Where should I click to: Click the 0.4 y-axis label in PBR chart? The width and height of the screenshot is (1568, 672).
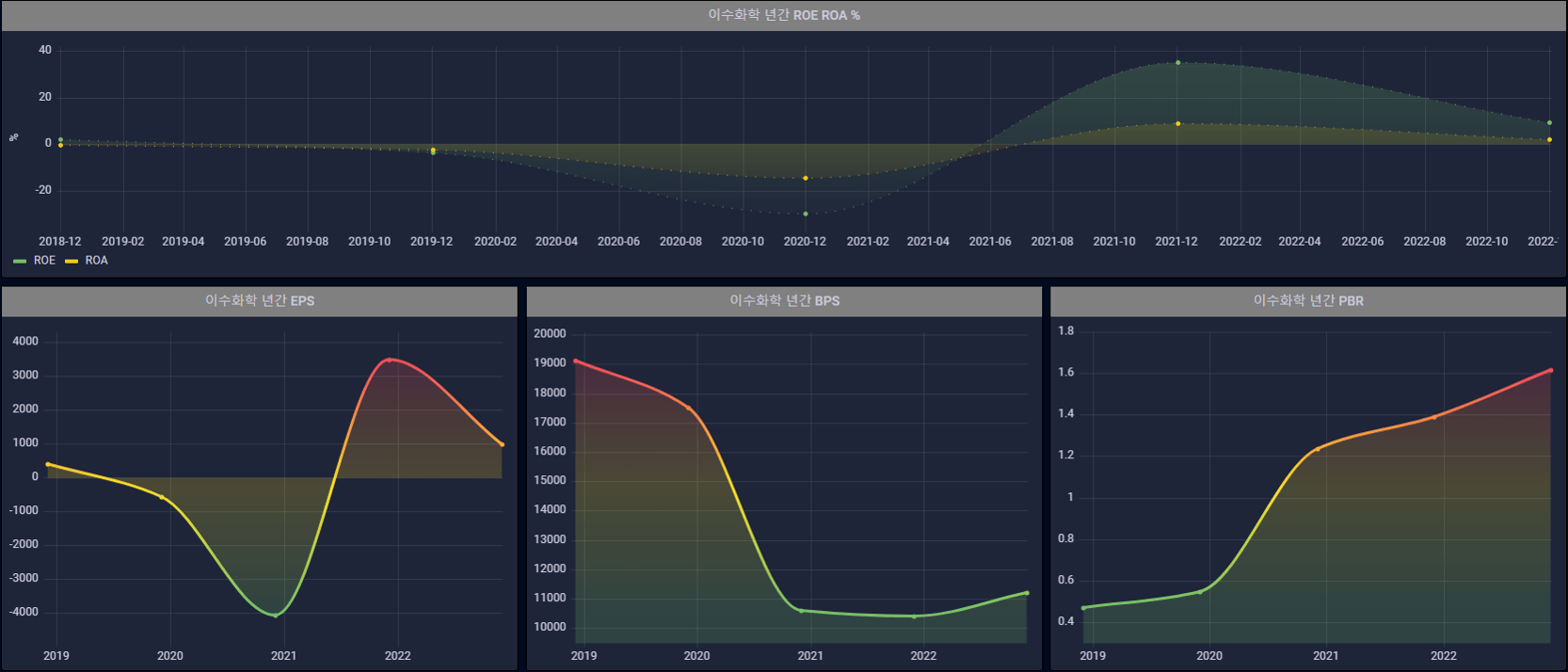pos(1066,621)
